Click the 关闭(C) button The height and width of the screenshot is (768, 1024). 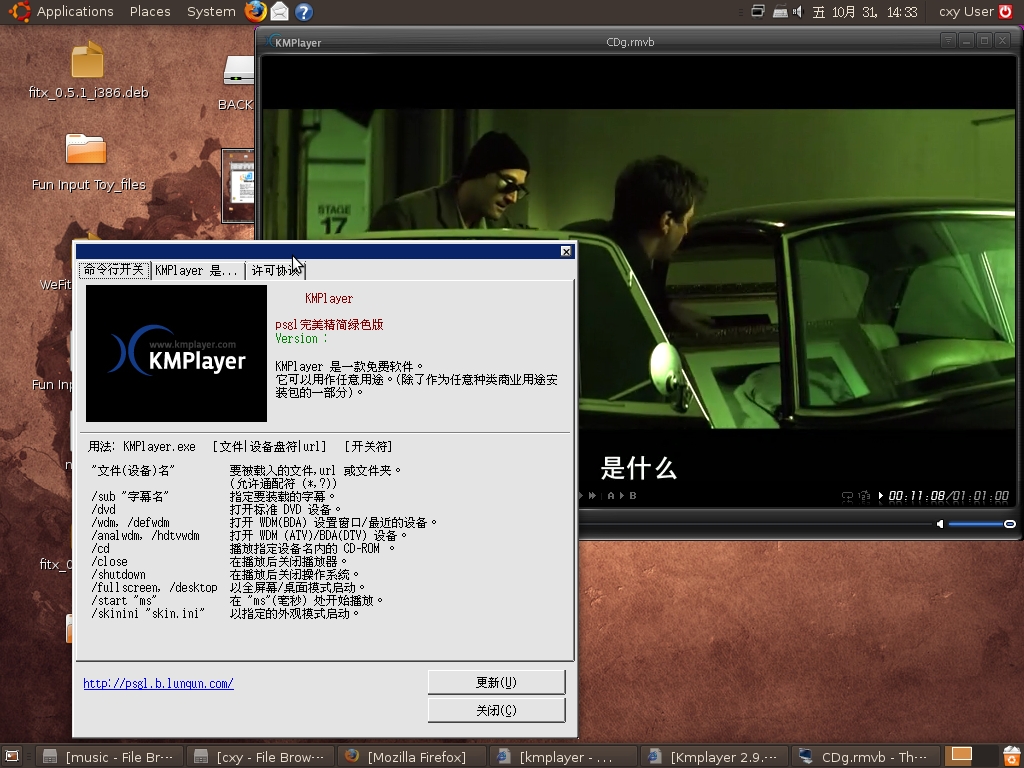coord(496,711)
